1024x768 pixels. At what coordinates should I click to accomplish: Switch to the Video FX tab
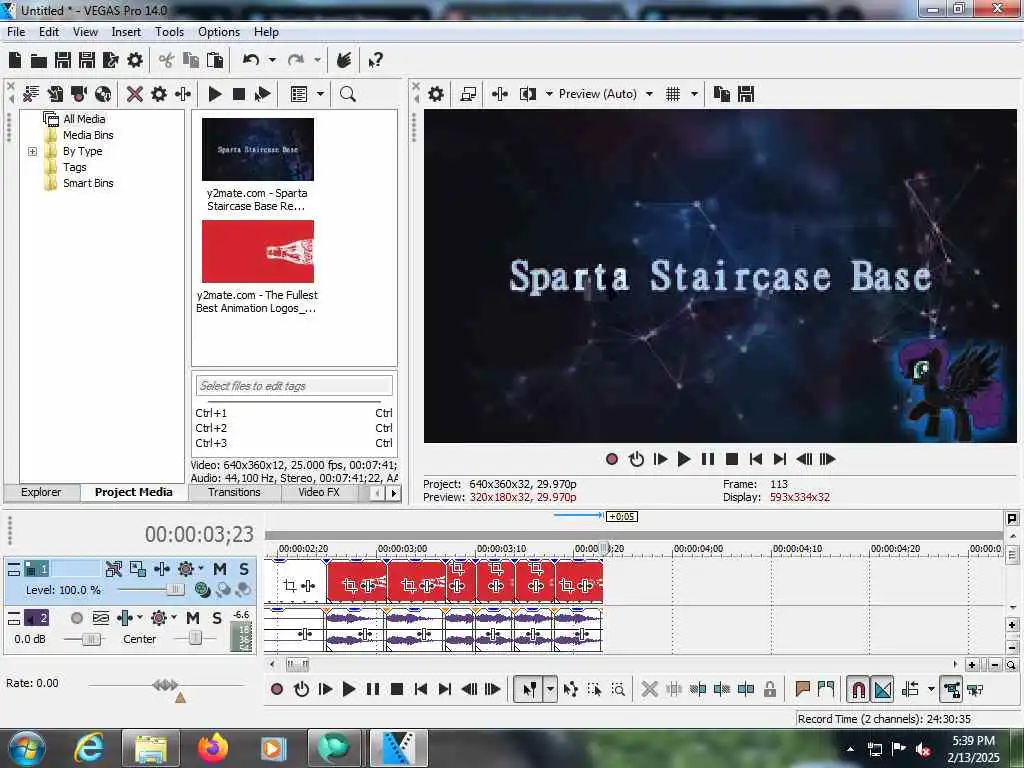[x=319, y=492]
